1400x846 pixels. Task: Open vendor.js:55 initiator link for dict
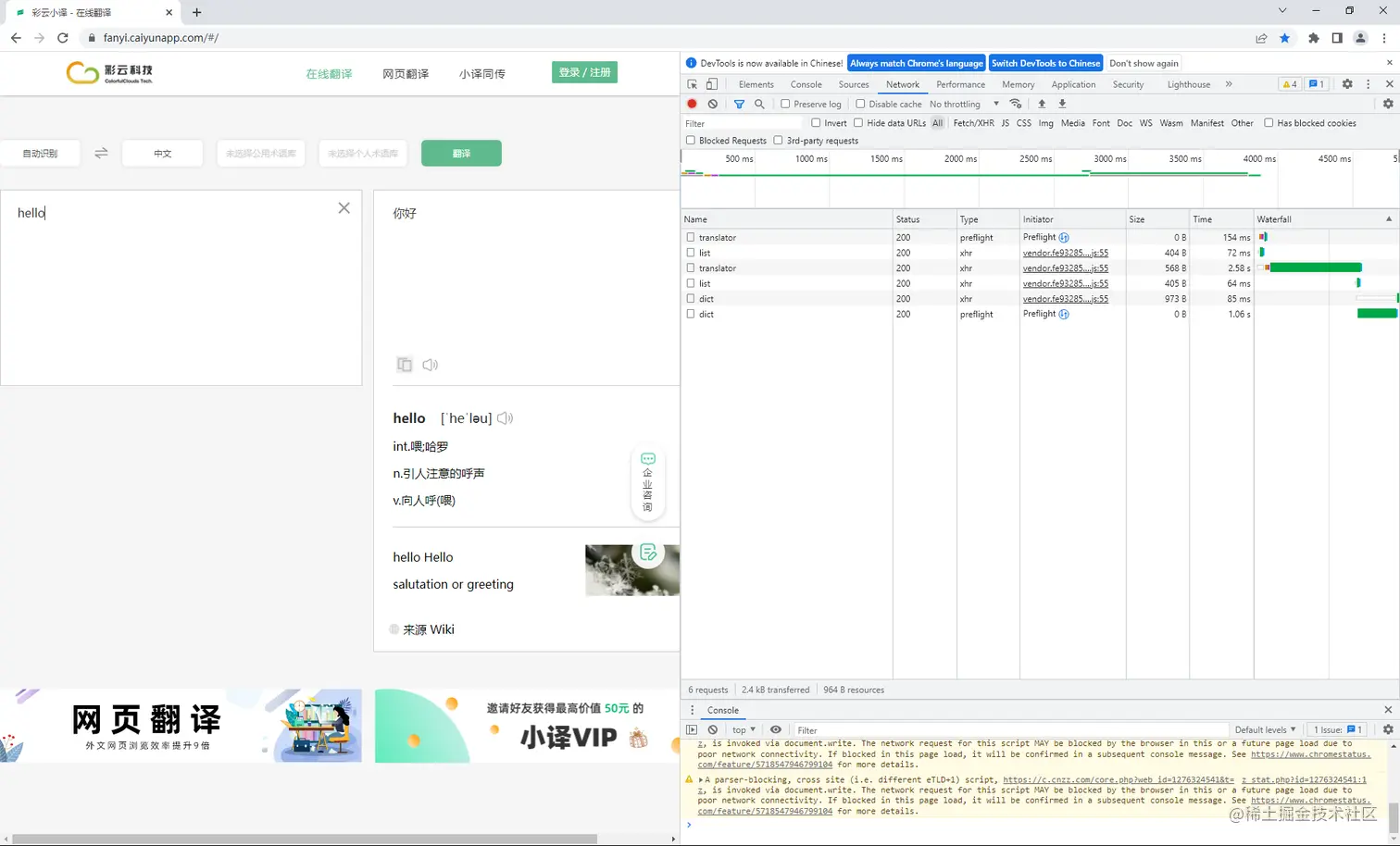[x=1066, y=299]
